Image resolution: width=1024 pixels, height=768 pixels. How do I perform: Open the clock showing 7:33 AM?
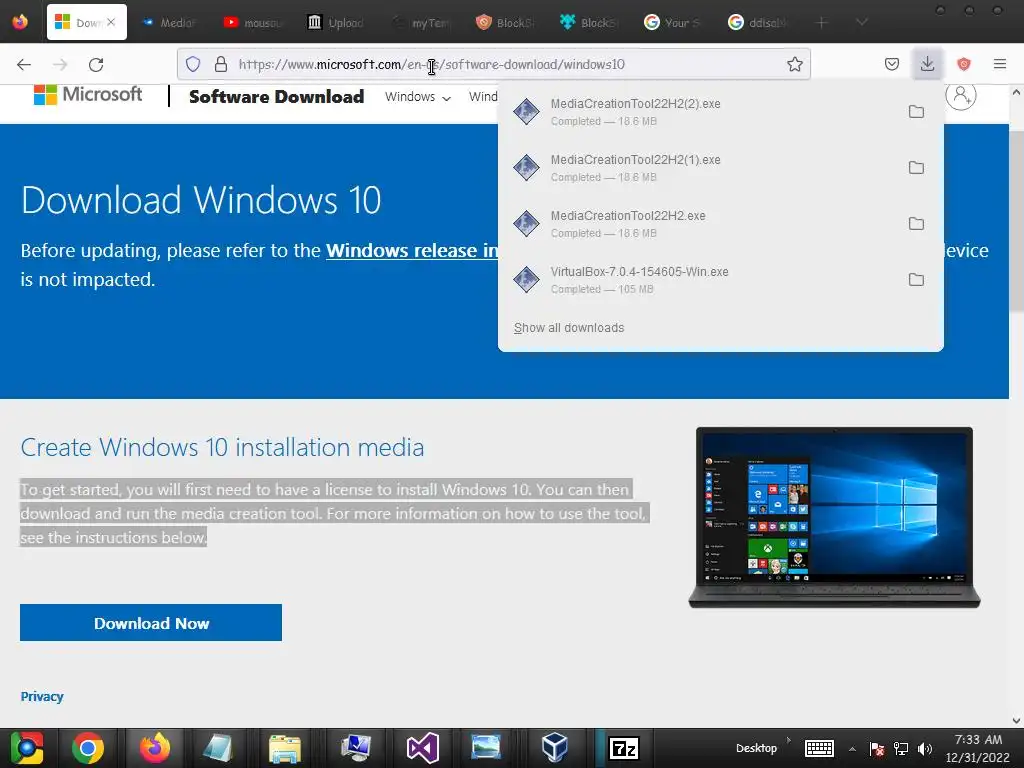click(x=977, y=748)
